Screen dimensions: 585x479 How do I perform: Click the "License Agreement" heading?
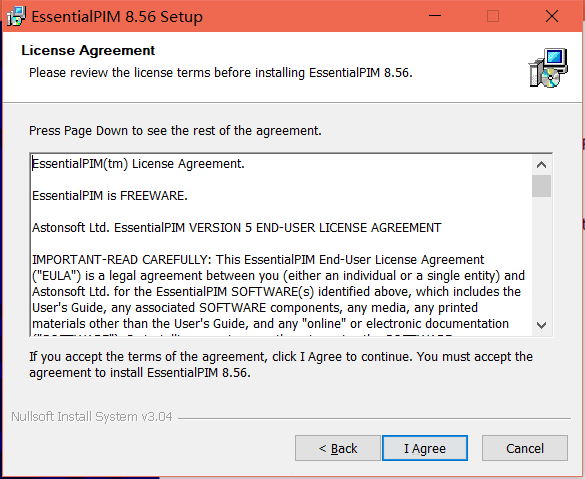click(x=88, y=50)
